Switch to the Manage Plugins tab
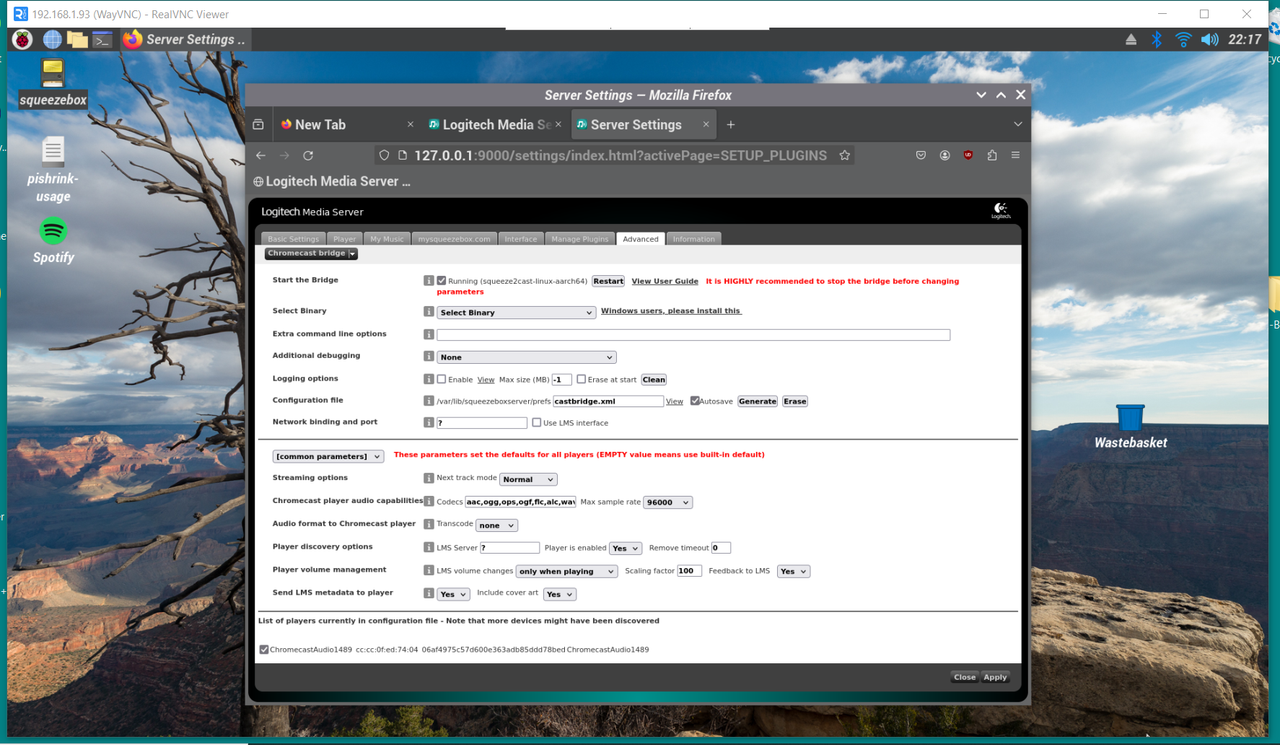 (x=580, y=239)
